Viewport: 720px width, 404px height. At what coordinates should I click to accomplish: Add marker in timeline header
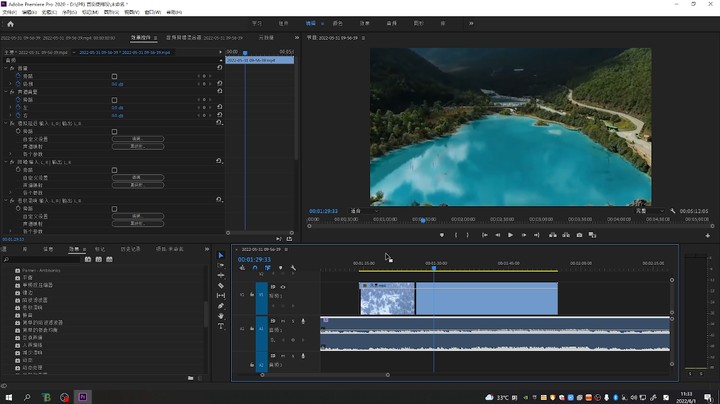tap(281, 268)
